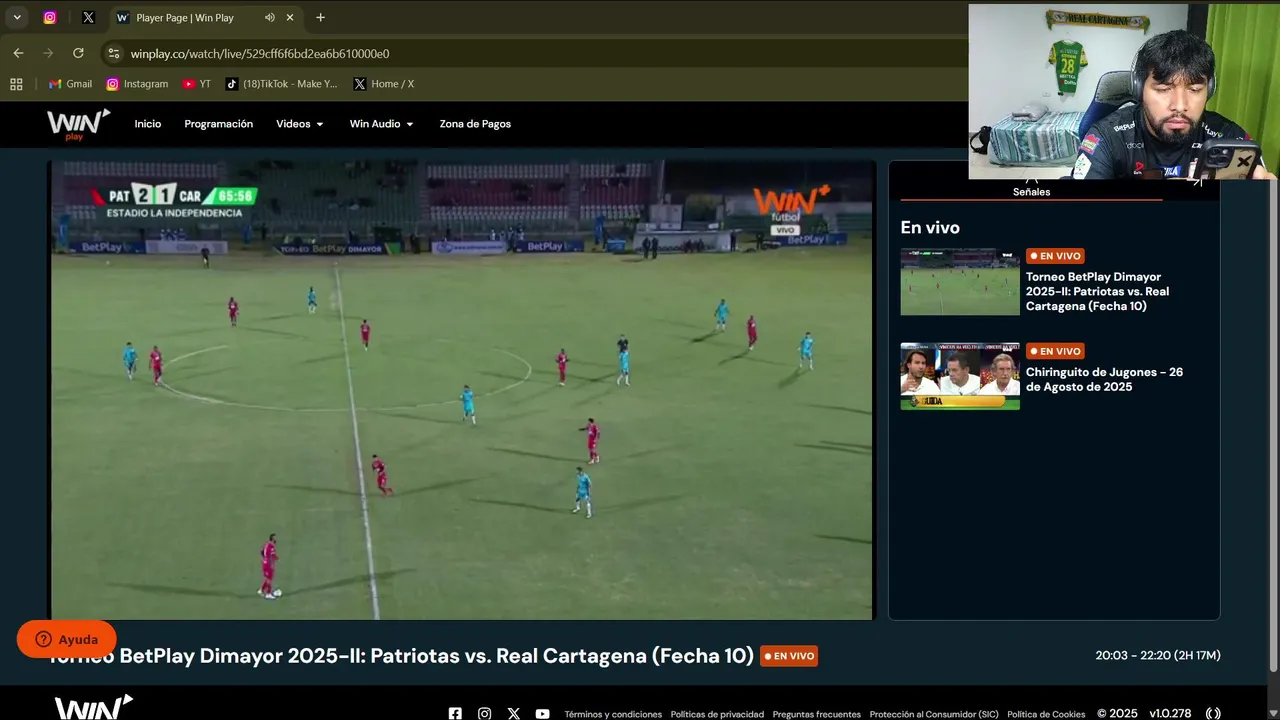
Task: Mute the tab via its speaker icon
Action: pos(270,17)
